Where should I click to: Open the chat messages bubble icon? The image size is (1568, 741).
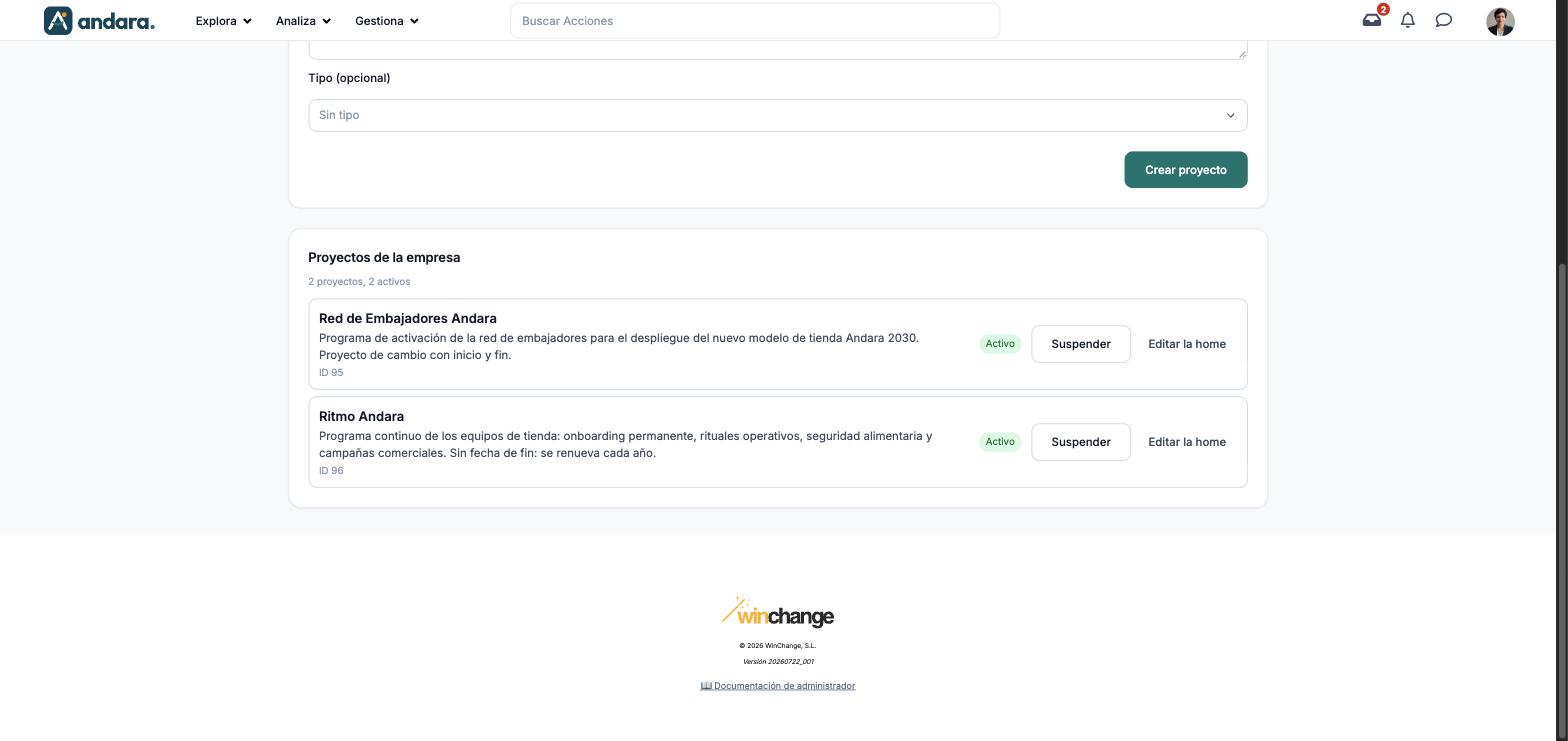[x=1444, y=20]
